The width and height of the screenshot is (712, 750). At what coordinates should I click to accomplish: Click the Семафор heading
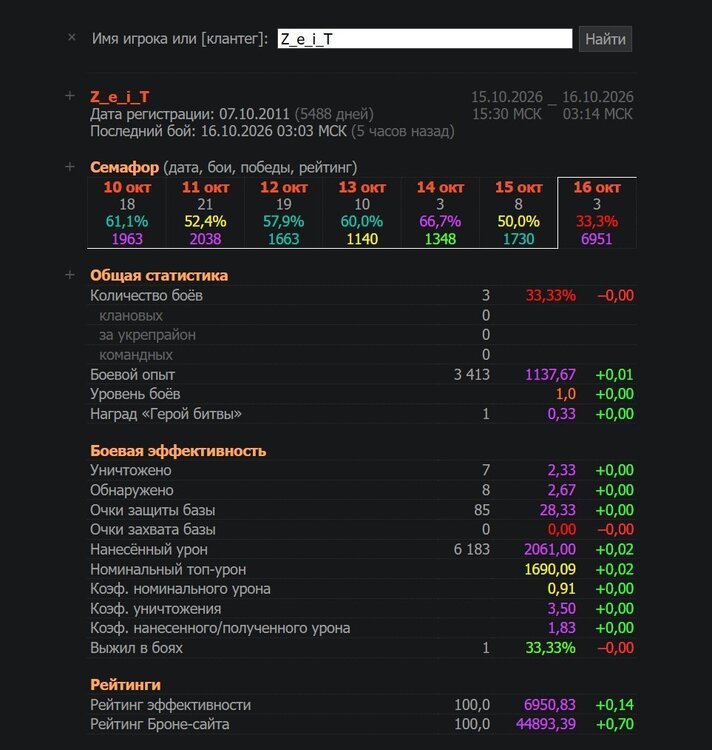coord(124,167)
